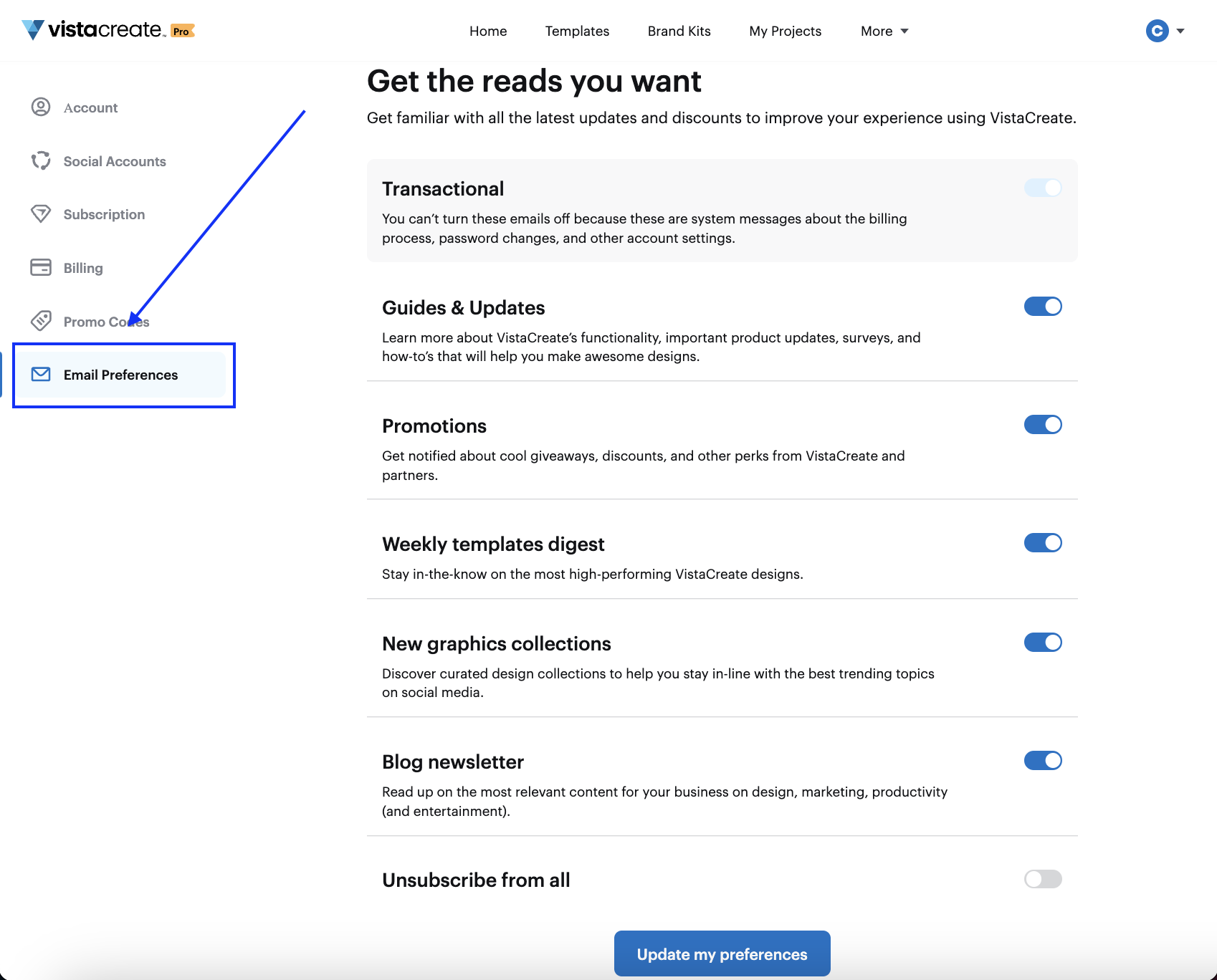This screenshot has width=1217, height=980.
Task: Open the My Projects link
Action: pyautogui.click(x=786, y=31)
